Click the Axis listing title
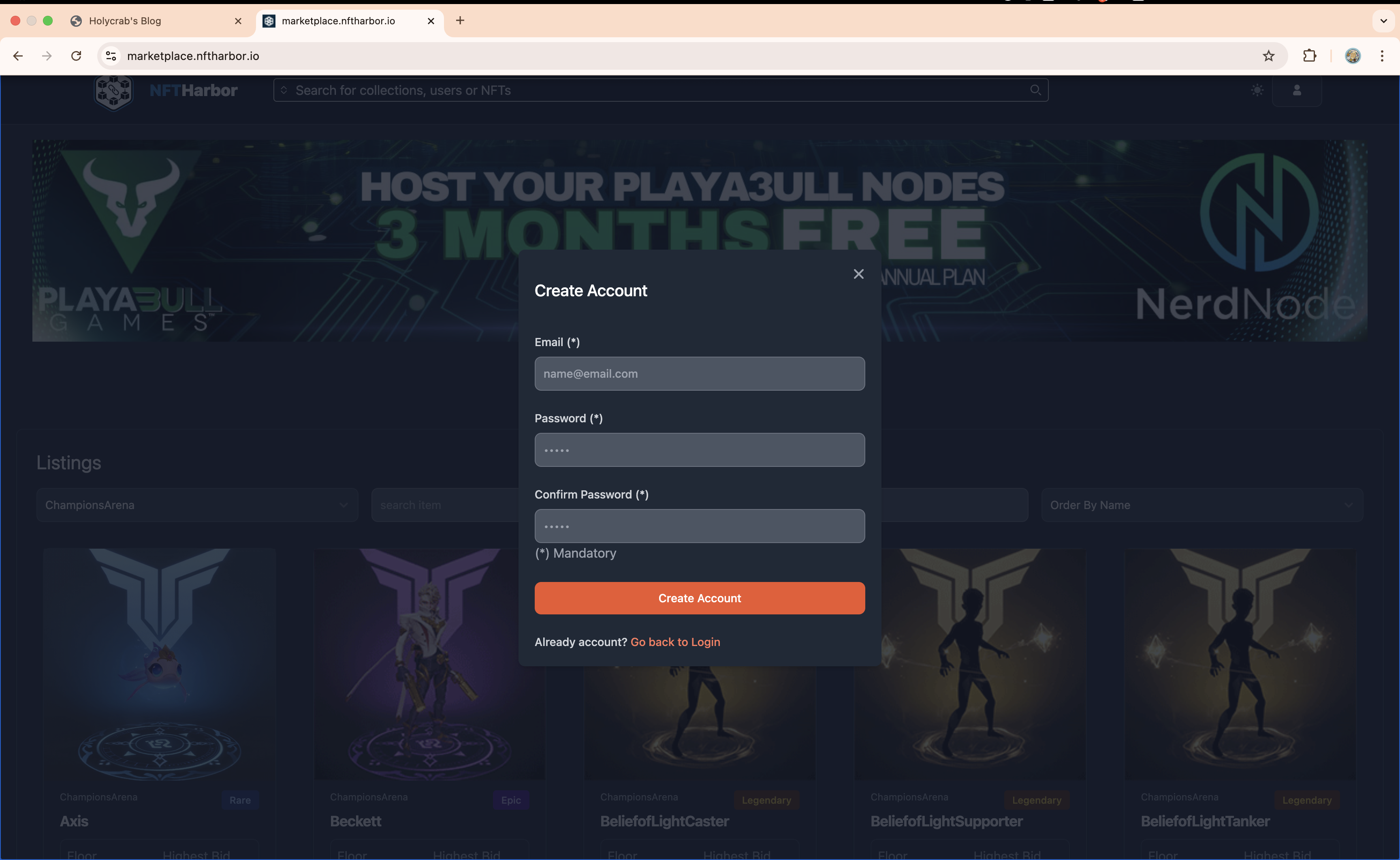The height and width of the screenshot is (860, 1400). (74, 821)
